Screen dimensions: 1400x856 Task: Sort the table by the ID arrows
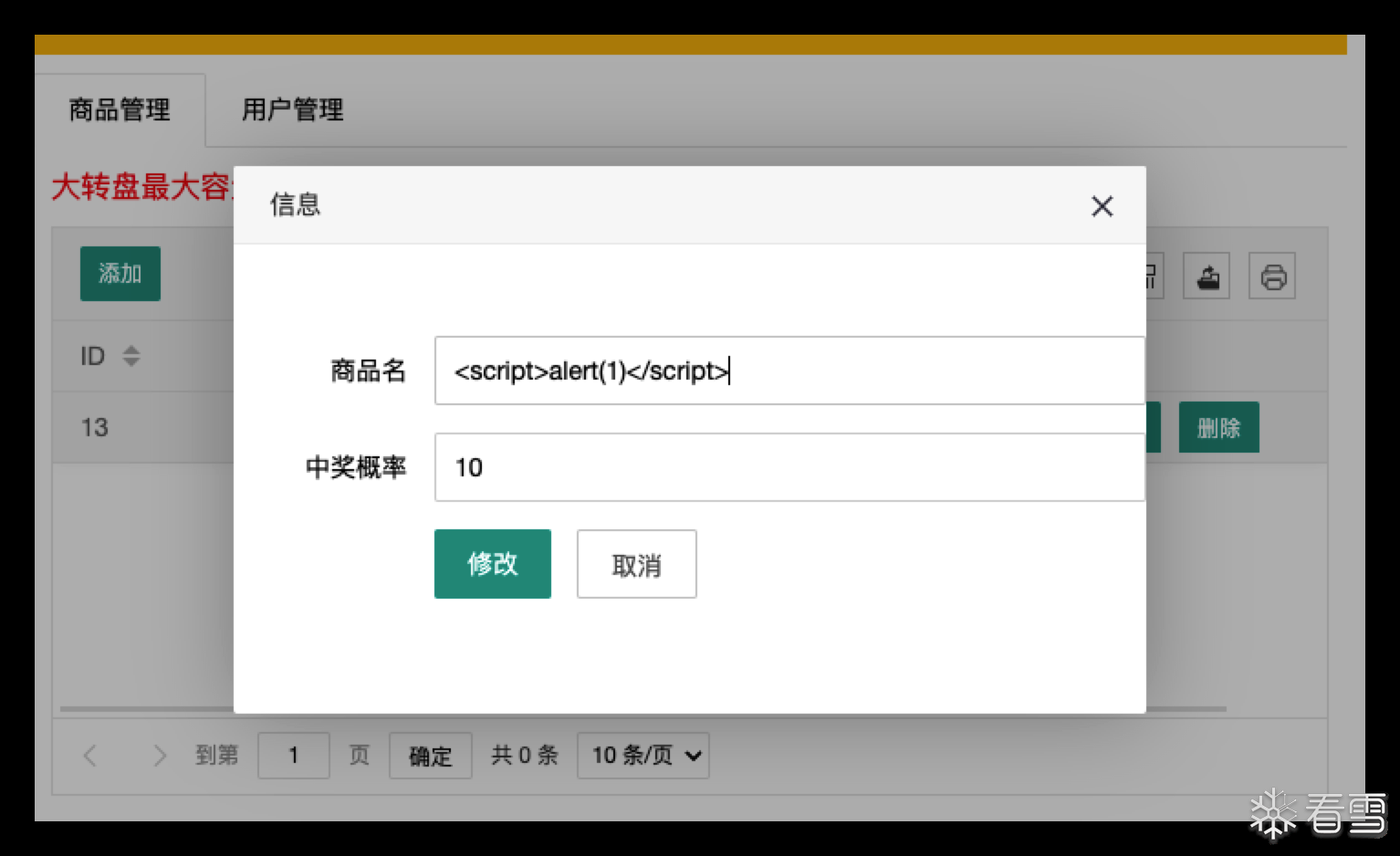coord(131,356)
